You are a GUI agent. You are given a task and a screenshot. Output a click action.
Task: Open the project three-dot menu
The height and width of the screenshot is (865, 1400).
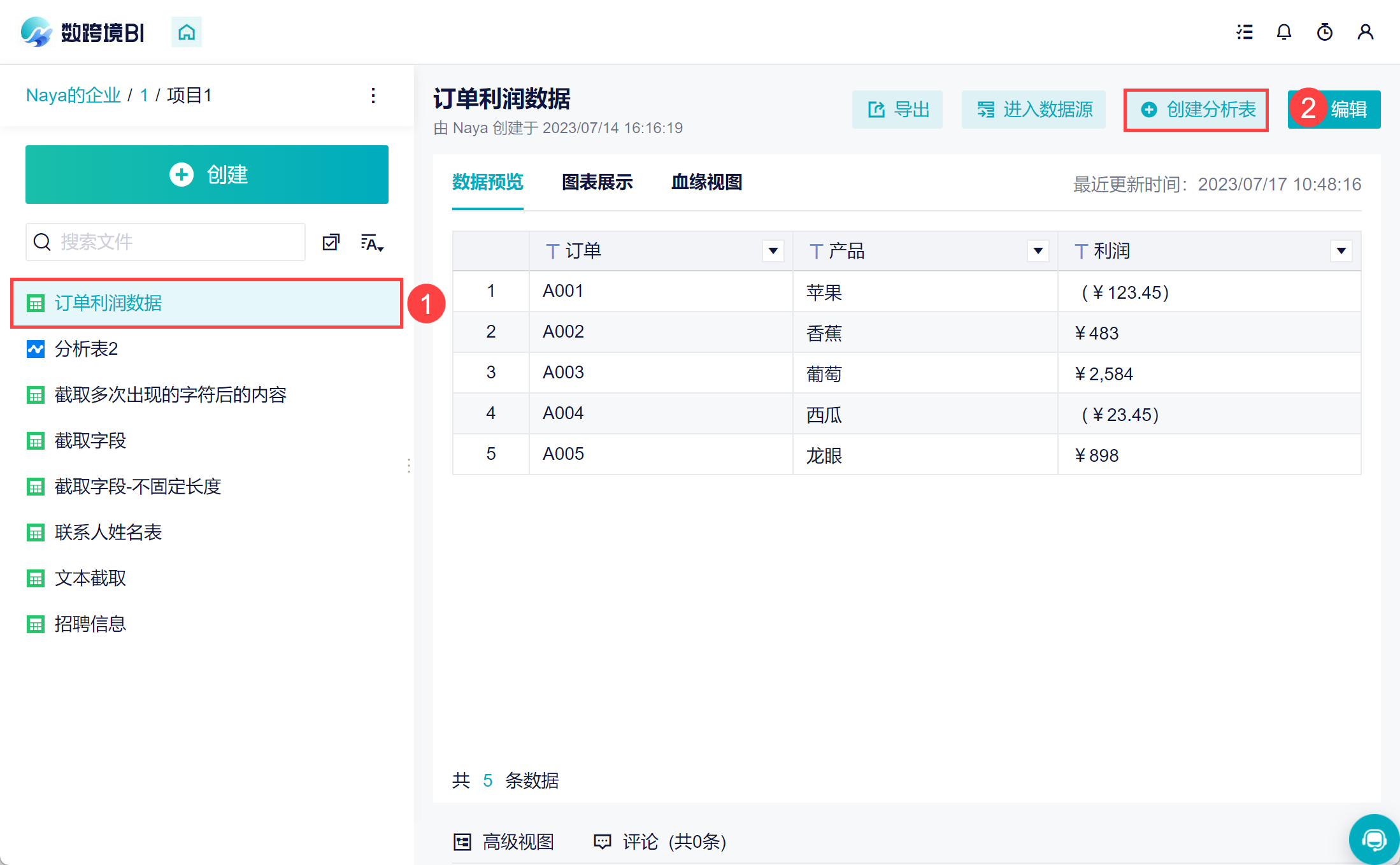pos(373,96)
